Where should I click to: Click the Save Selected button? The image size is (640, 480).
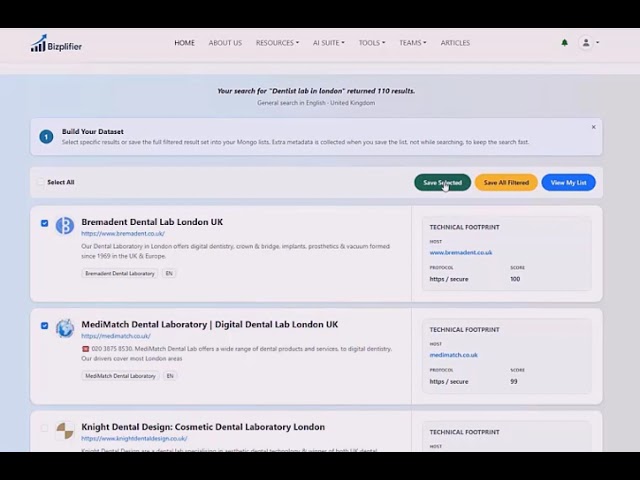point(442,182)
